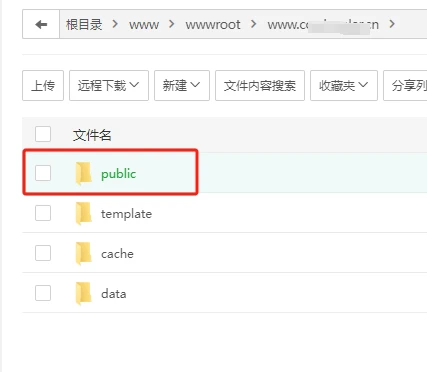The image size is (427, 372).
Task: Click the 上传 upload button
Action: coord(43,85)
